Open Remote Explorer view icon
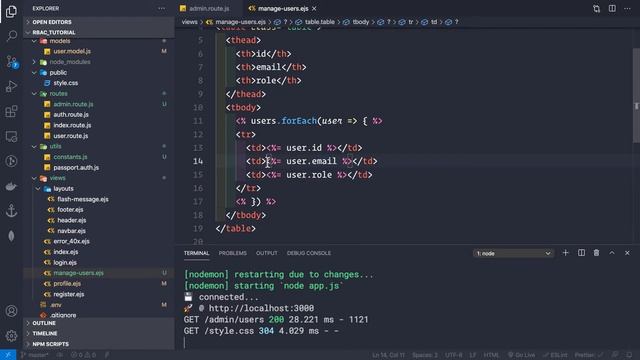 [x=11, y=136]
